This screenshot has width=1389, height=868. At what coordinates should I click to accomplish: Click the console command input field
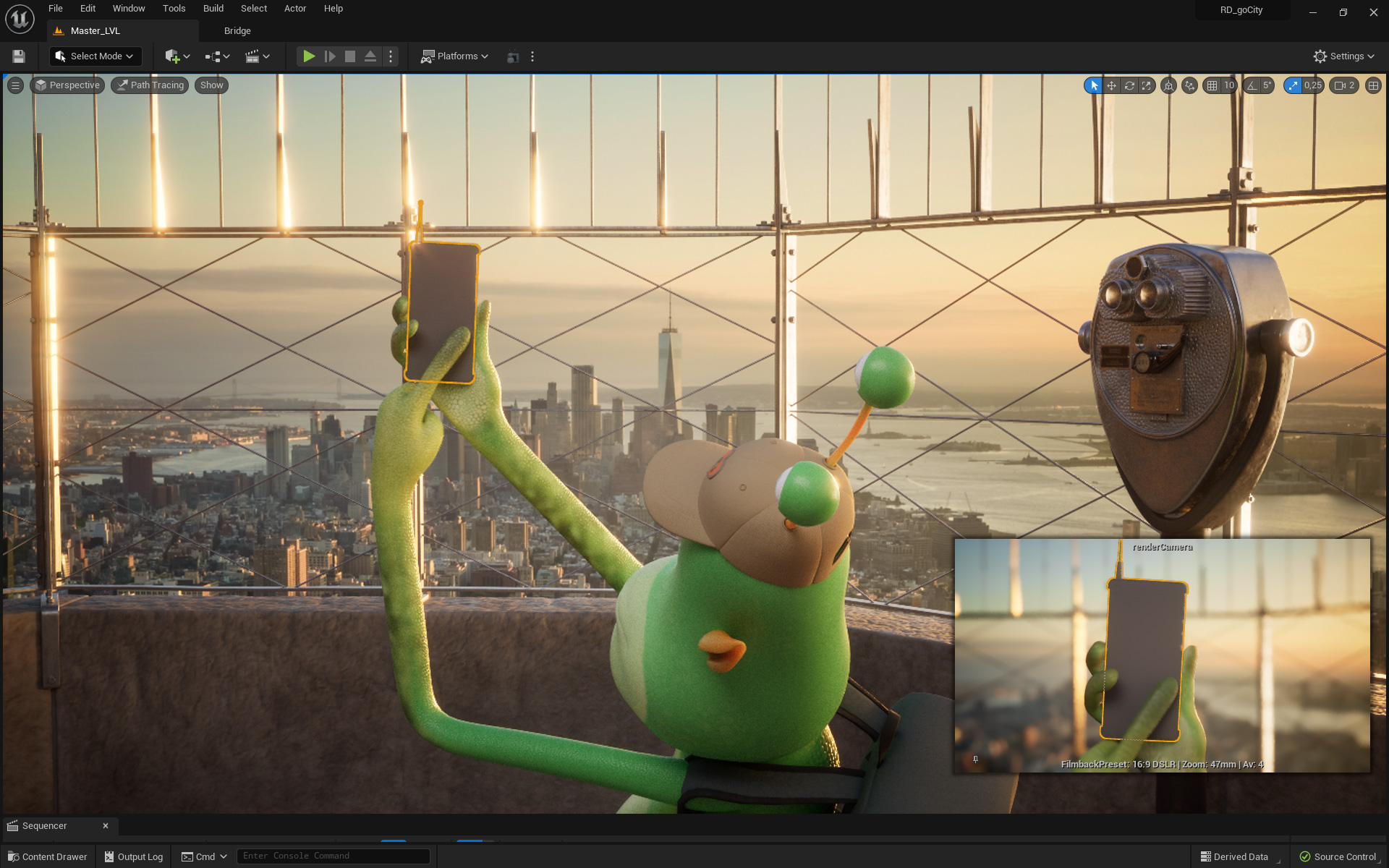[x=333, y=856]
